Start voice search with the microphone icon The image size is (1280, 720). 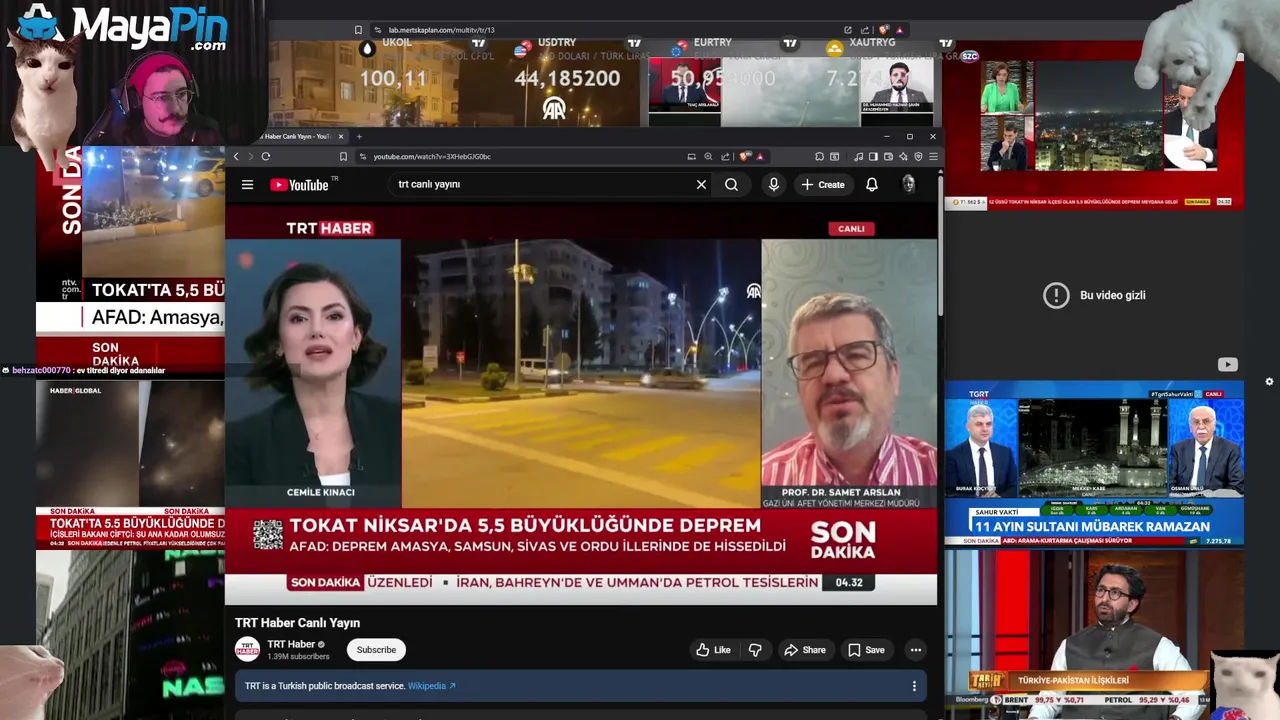[773, 185]
